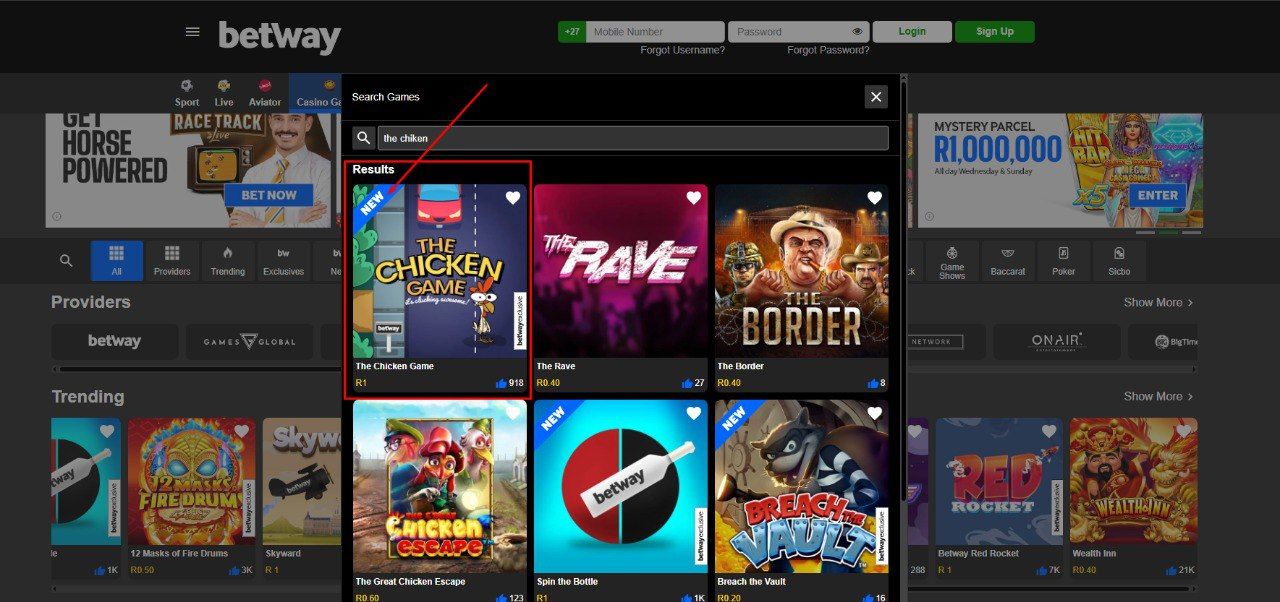Switch to the All games tab

coord(117,260)
